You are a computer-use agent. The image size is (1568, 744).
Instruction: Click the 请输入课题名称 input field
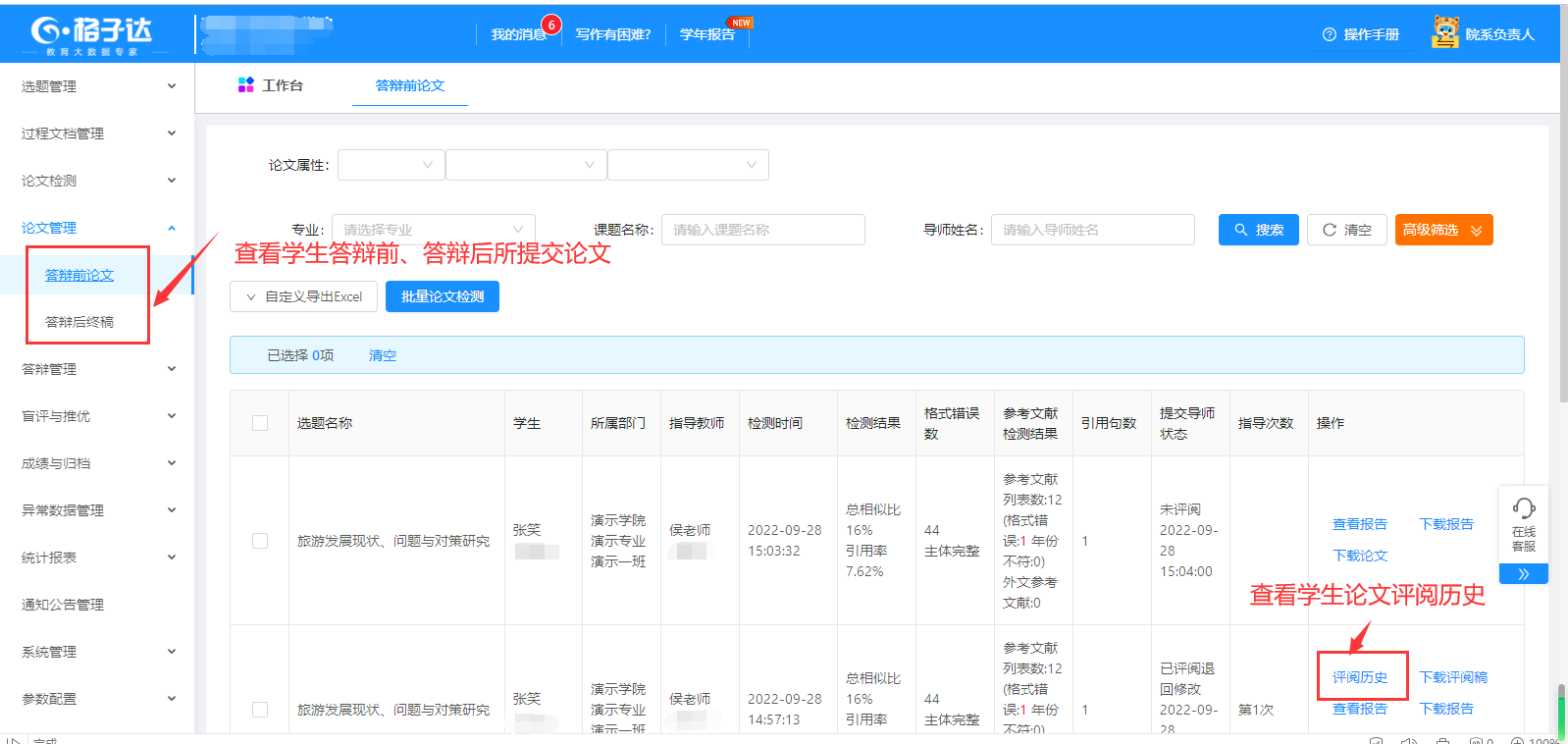click(x=762, y=230)
